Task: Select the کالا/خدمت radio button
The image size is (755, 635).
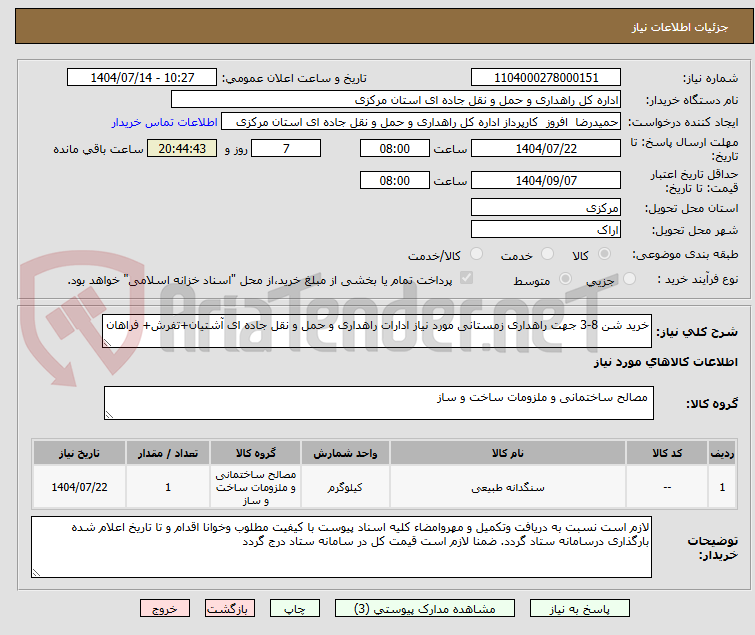Action: click(x=476, y=253)
